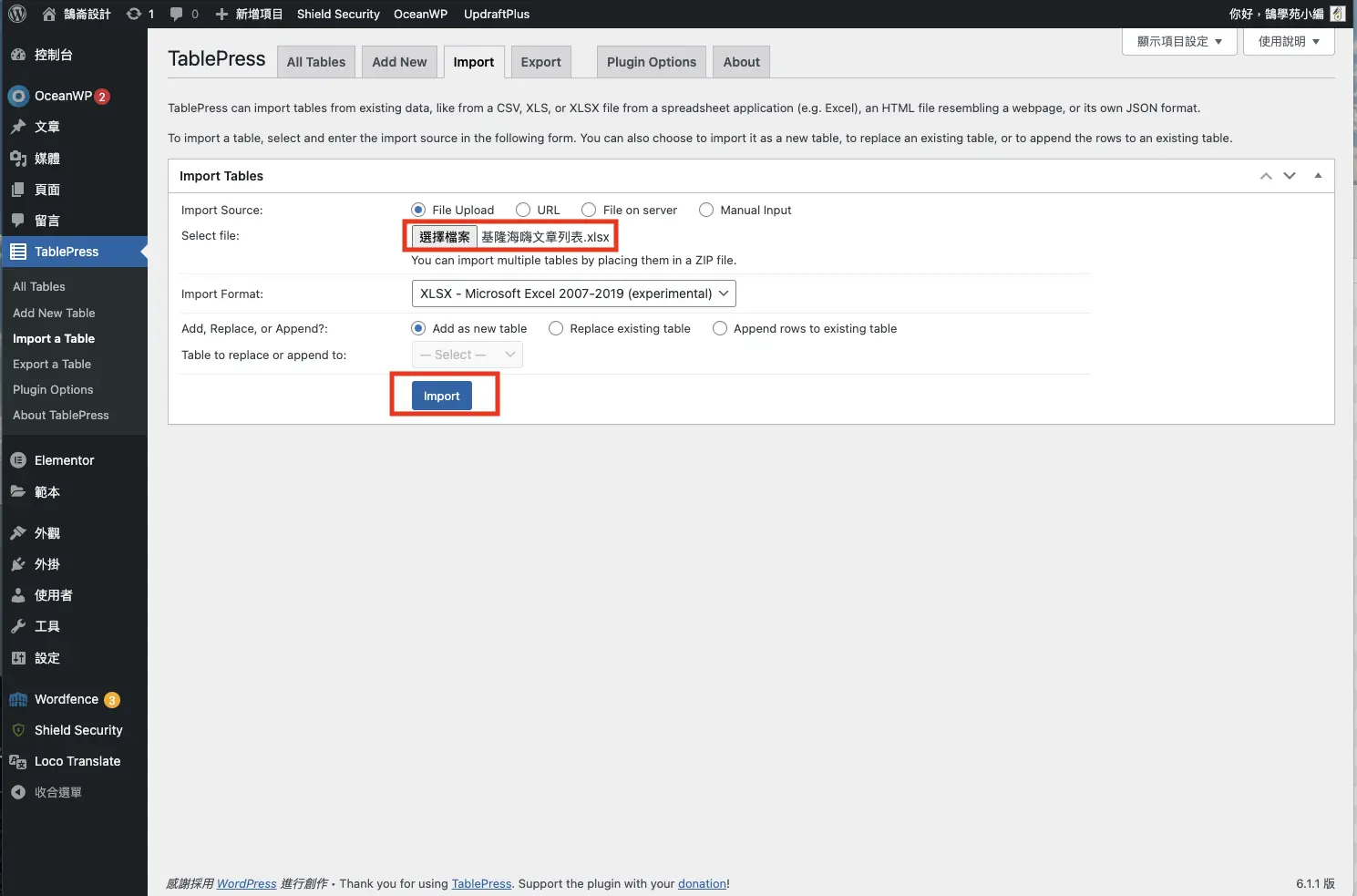The width and height of the screenshot is (1357, 896).
Task: Click the 文章 posts pin icon
Action: coord(18,127)
